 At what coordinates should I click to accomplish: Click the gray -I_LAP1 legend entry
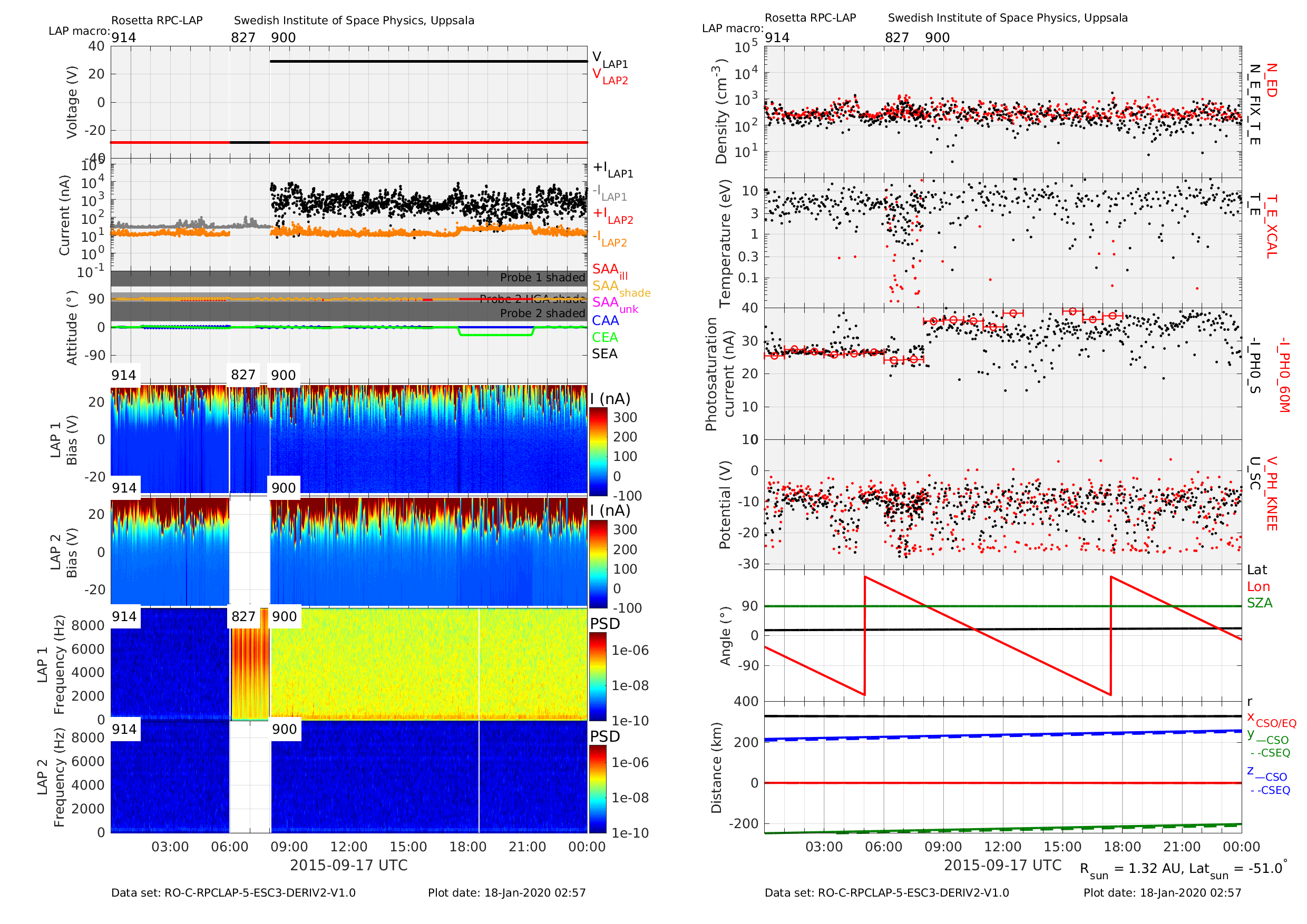click(x=609, y=193)
